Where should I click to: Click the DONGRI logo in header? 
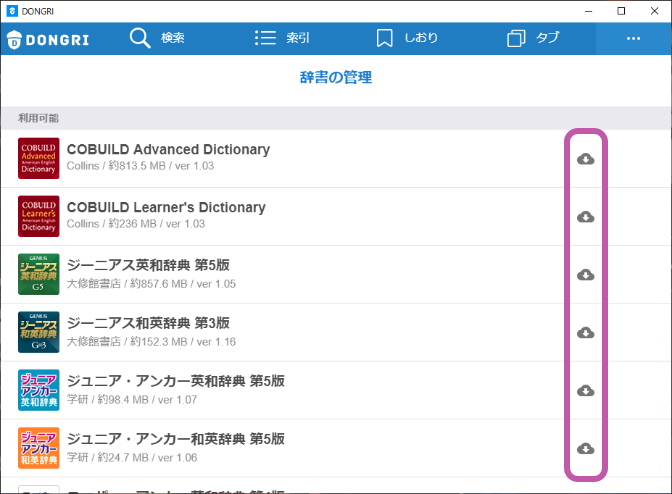pyautogui.click(x=48, y=40)
